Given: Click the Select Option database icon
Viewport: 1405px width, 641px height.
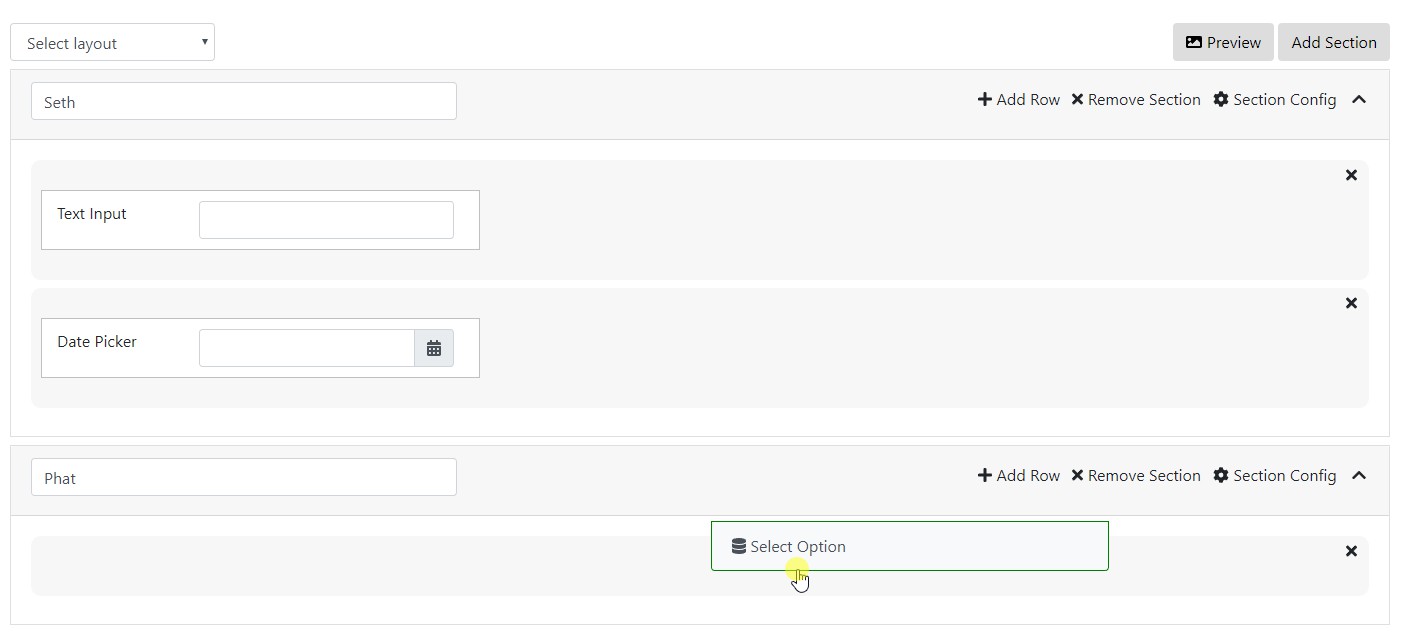Looking at the screenshot, I should [739, 546].
